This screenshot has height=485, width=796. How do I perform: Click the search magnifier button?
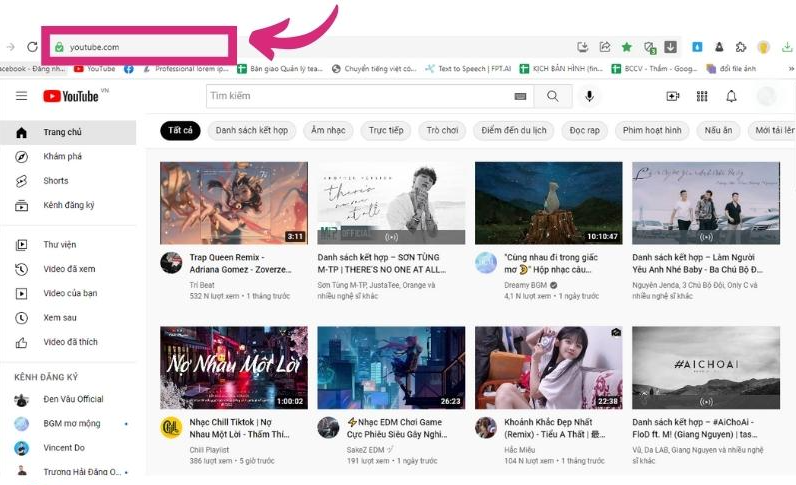click(x=553, y=96)
